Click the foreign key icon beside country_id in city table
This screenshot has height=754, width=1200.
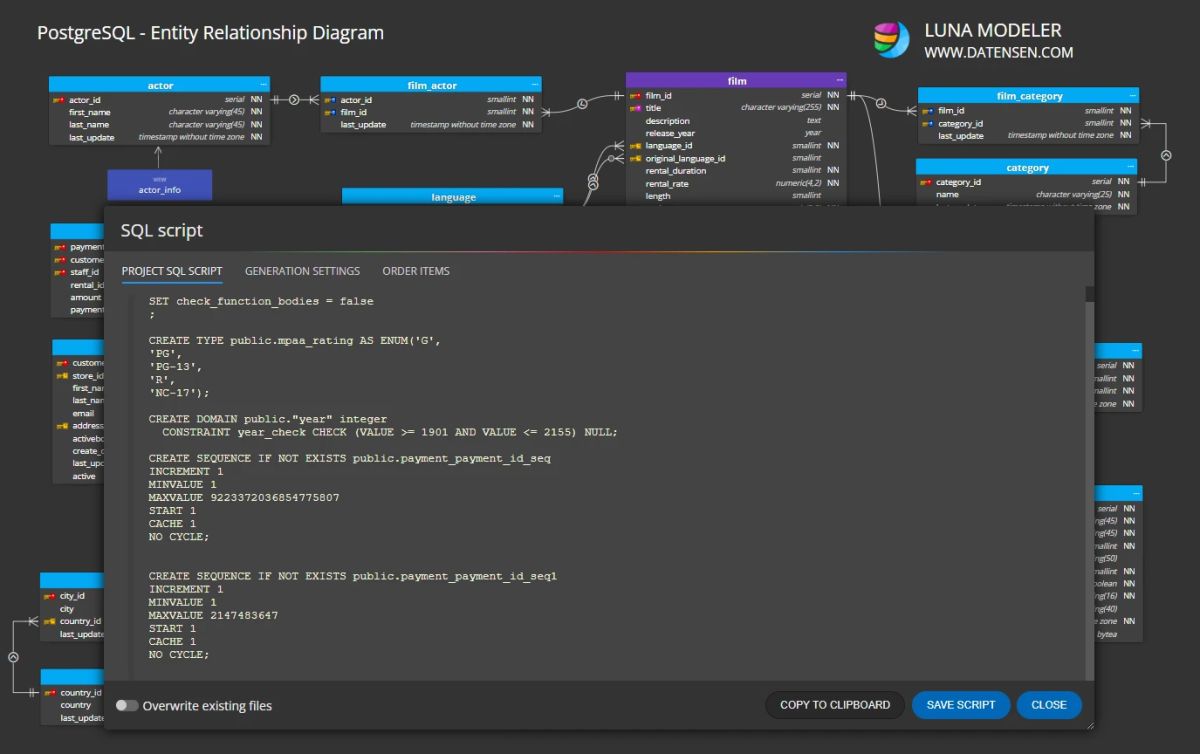point(49,621)
